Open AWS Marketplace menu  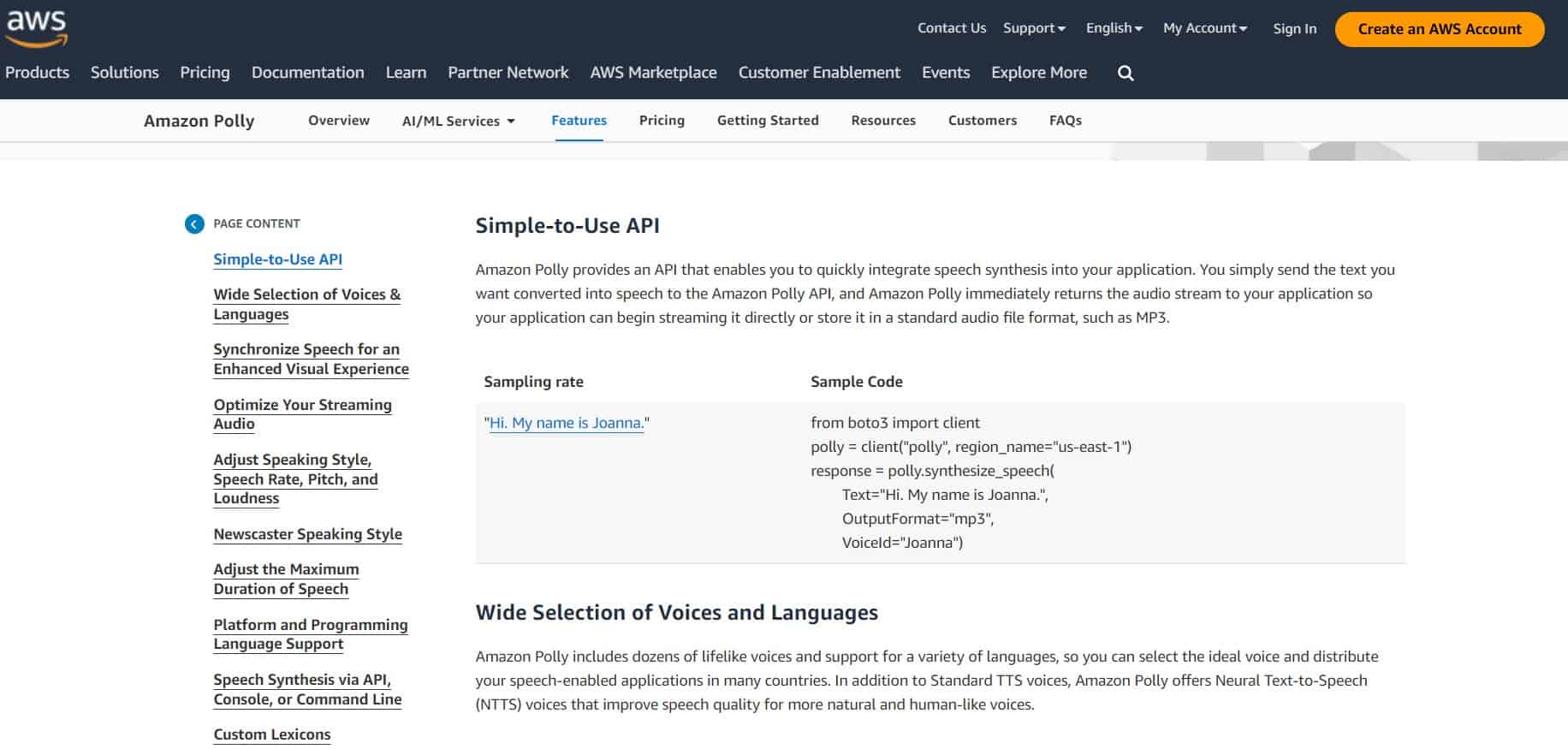pyautogui.click(x=653, y=73)
